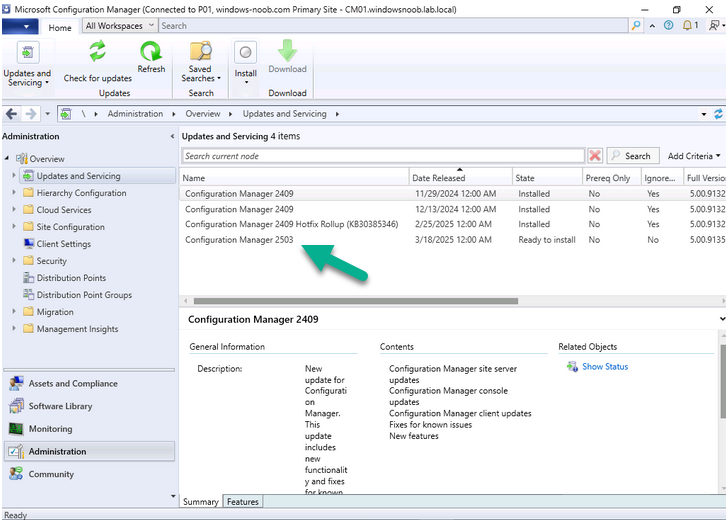Clear search with the red X button
This screenshot has width=726, height=520.
click(x=595, y=156)
